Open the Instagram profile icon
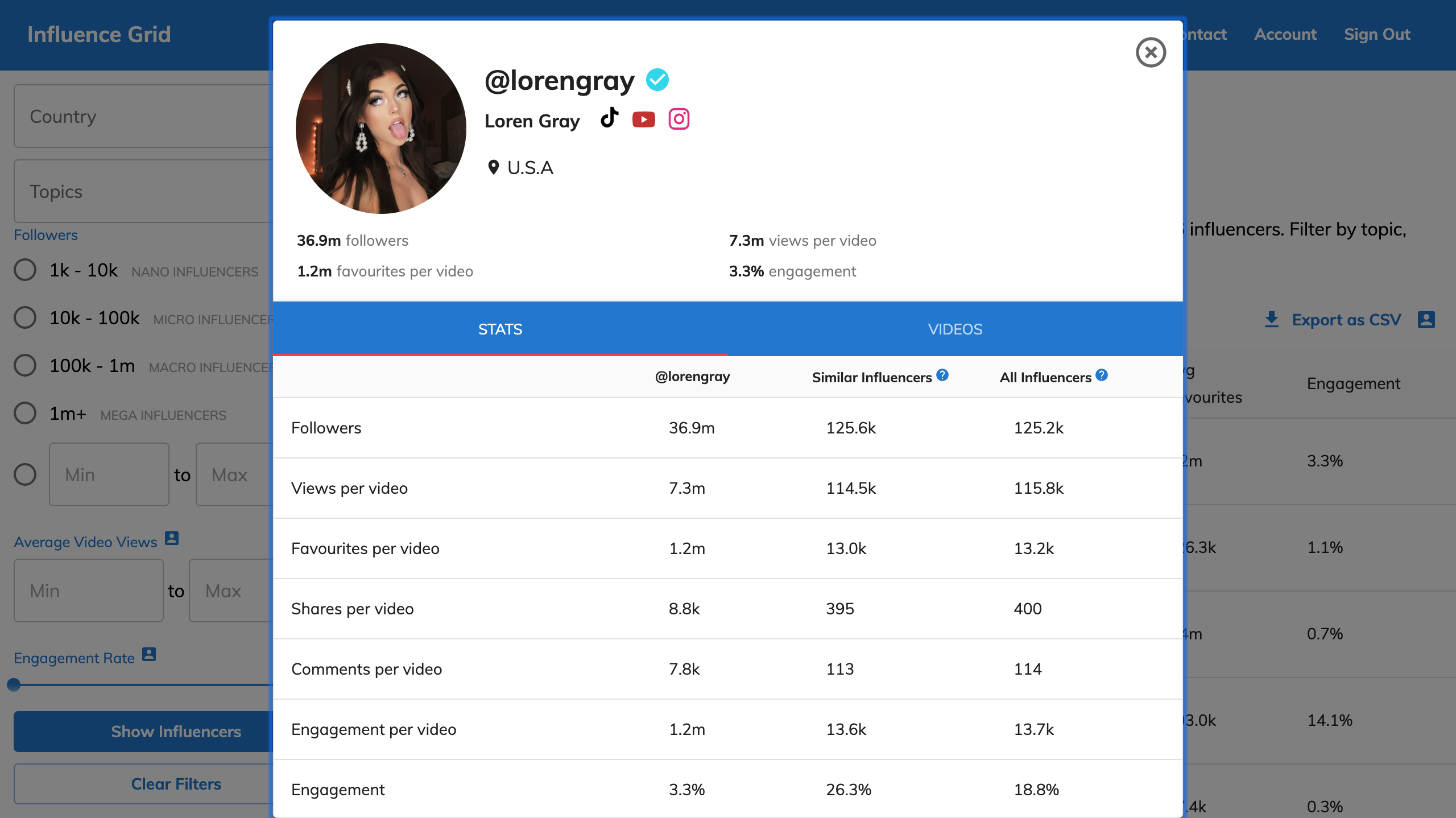Image resolution: width=1456 pixels, height=818 pixels. coord(679,119)
